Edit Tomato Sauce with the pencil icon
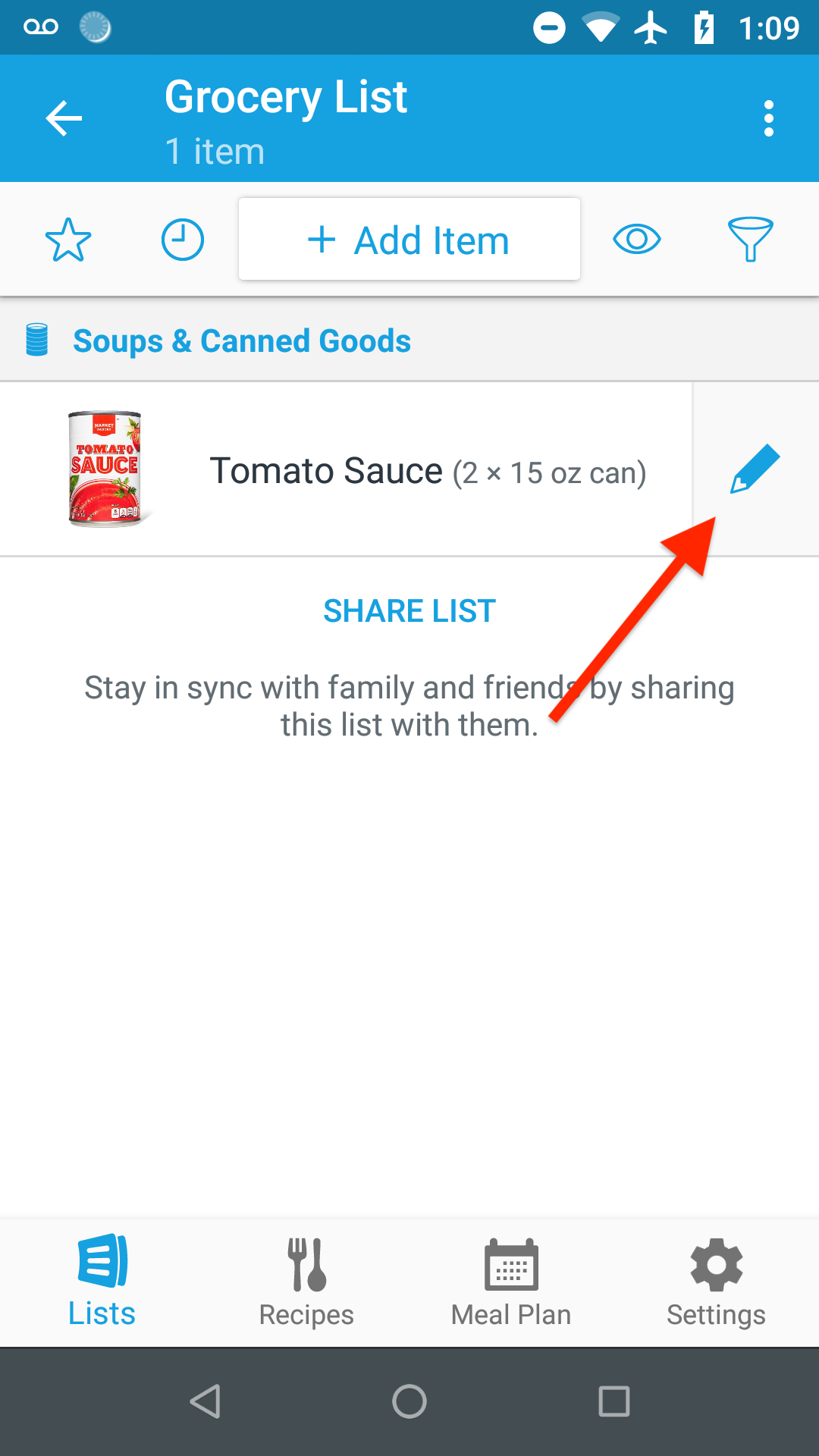The height and width of the screenshot is (1456, 819). [x=755, y=469]
